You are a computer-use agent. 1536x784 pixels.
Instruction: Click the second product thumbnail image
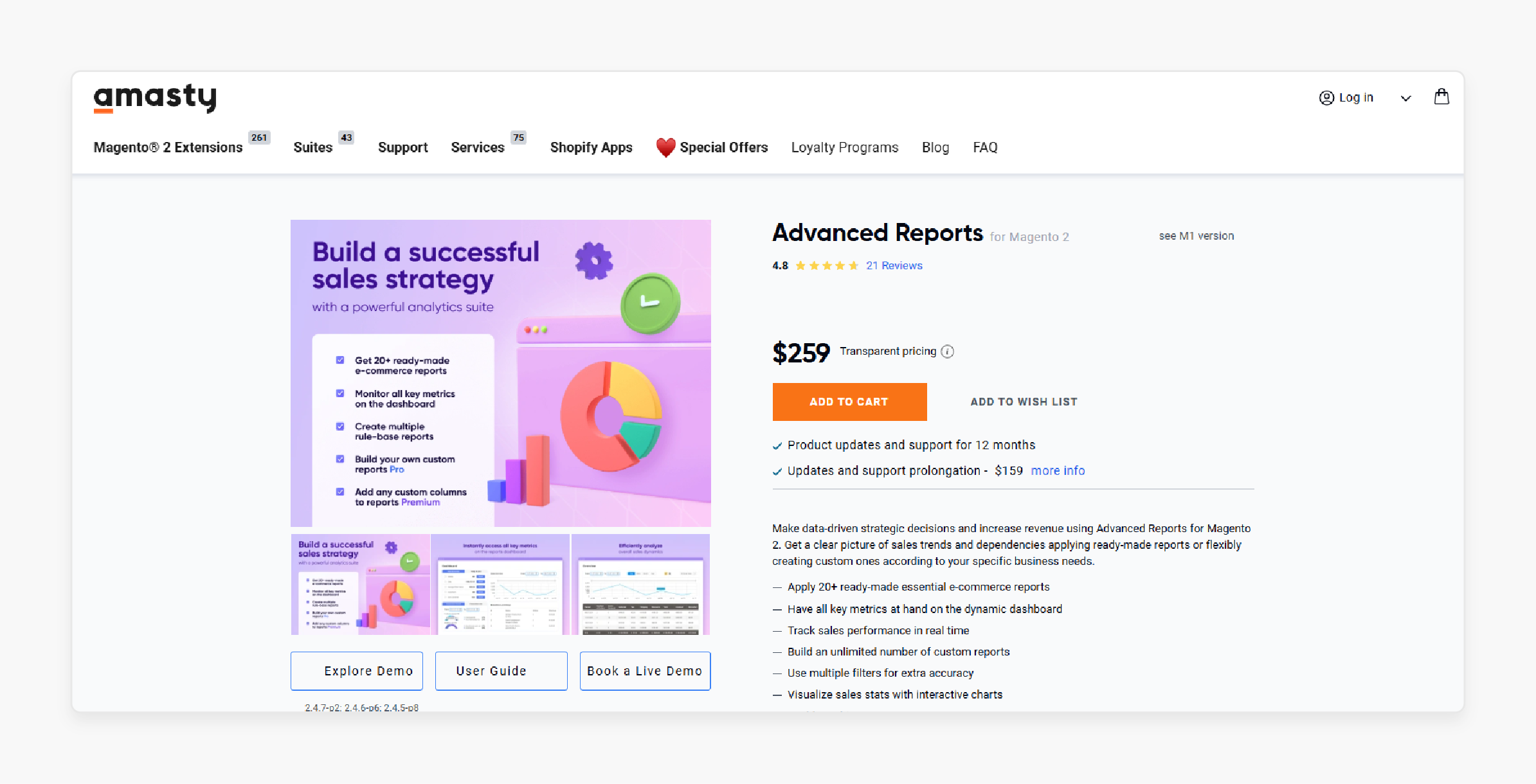[x=500, y=584]
